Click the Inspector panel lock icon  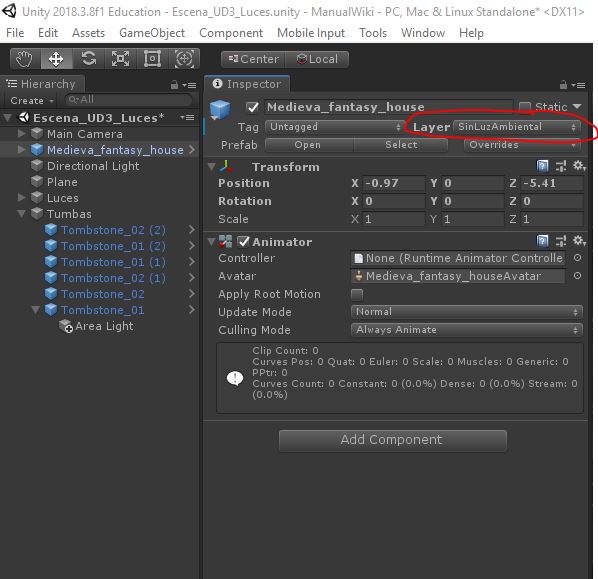click(563, 85)
